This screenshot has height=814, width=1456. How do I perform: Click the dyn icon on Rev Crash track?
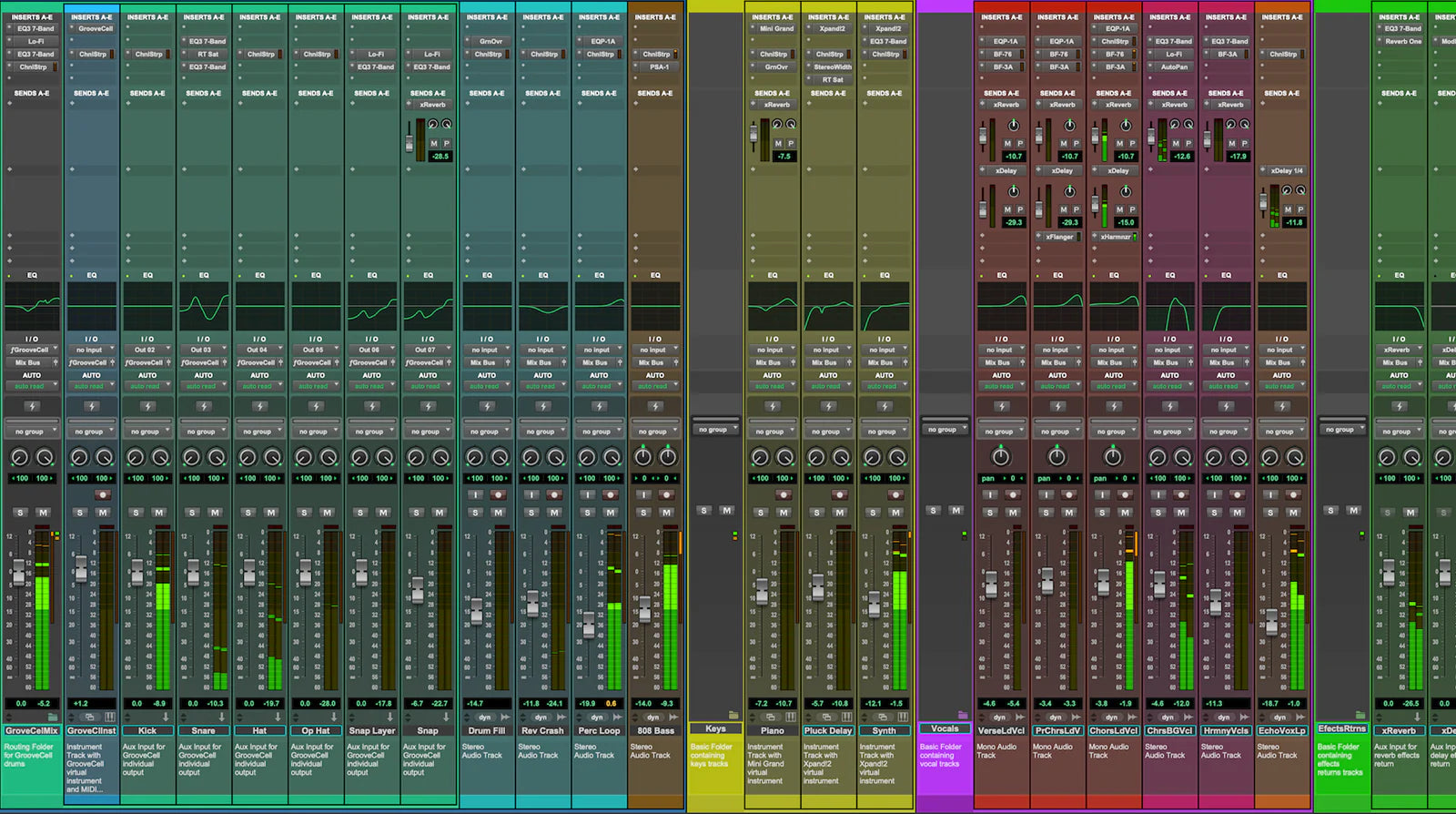541,717
